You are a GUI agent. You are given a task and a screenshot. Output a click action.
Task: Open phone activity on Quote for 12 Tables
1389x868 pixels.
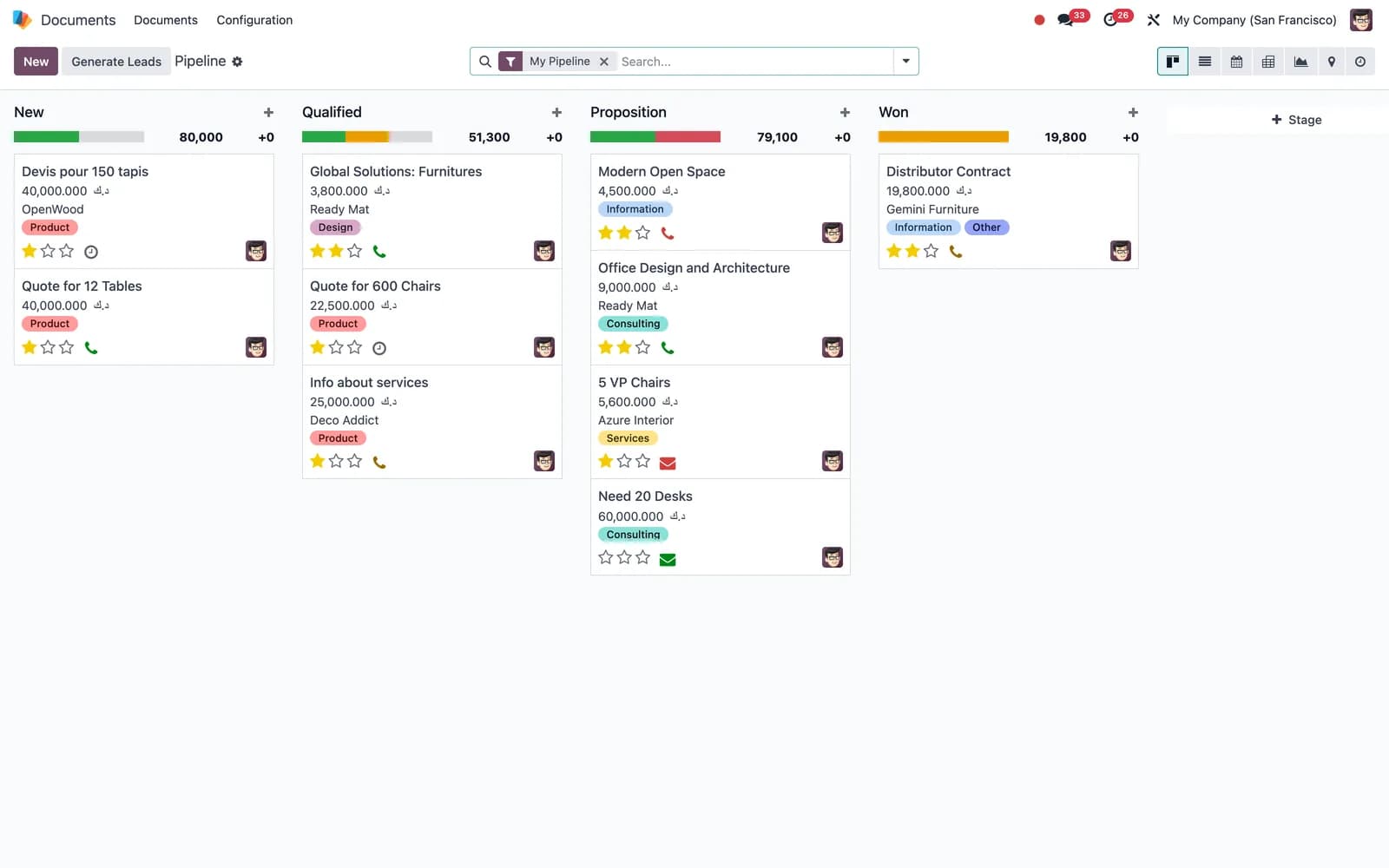click(x=91, y=348)
